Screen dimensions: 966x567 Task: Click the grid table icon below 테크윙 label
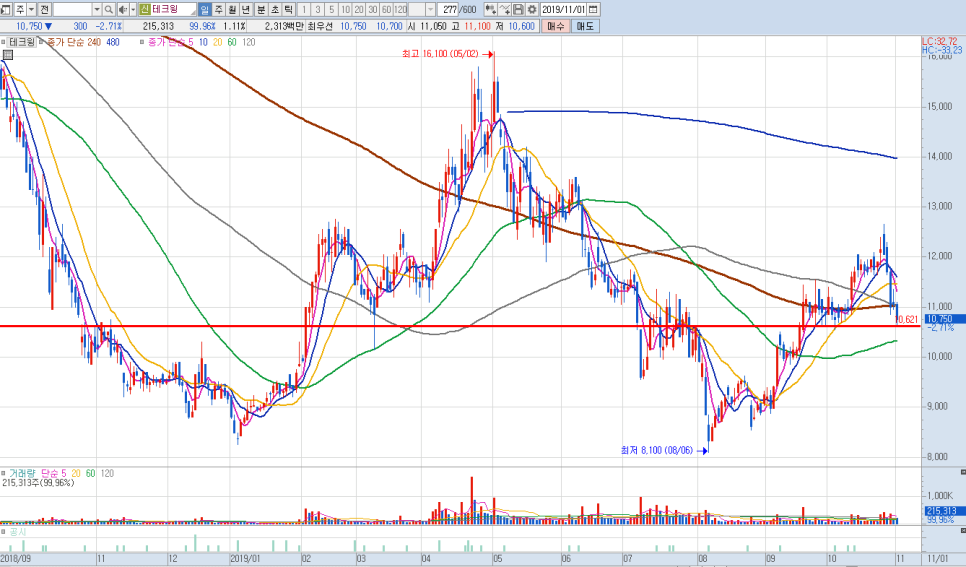(7, 55)
